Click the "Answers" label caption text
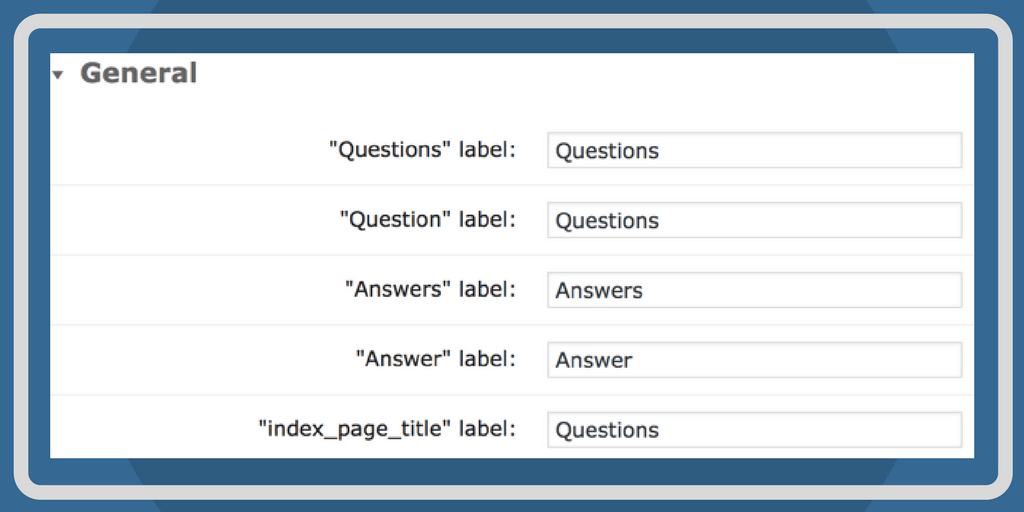 [x=430, y=290]
